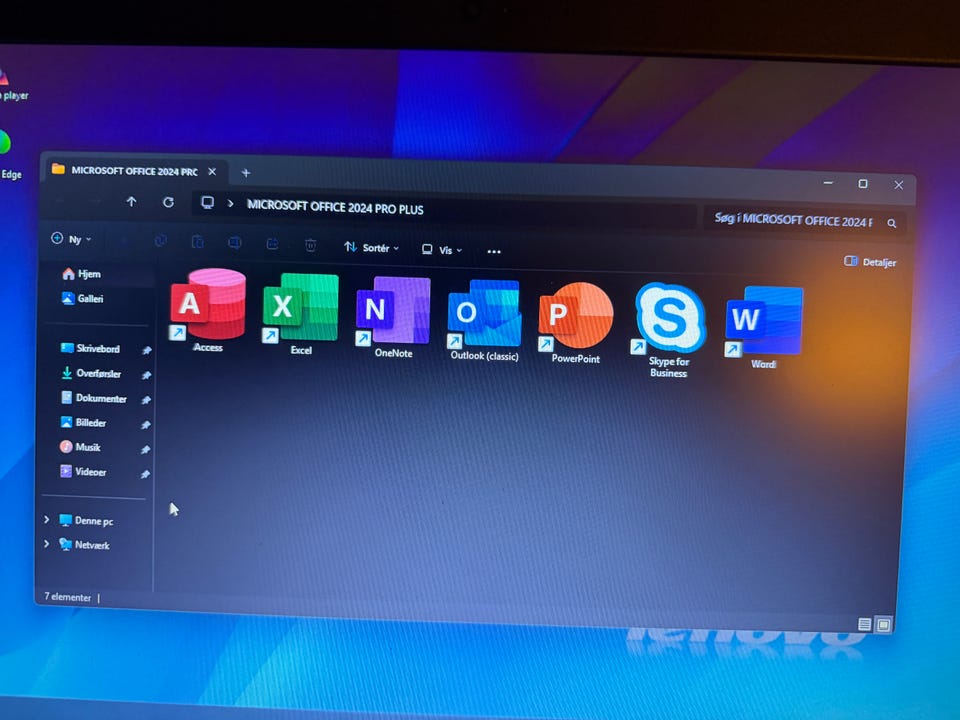This screenshot has width=960, height=720.
Task: Switch to details list view icon
Action: click(x=864, y=624)
